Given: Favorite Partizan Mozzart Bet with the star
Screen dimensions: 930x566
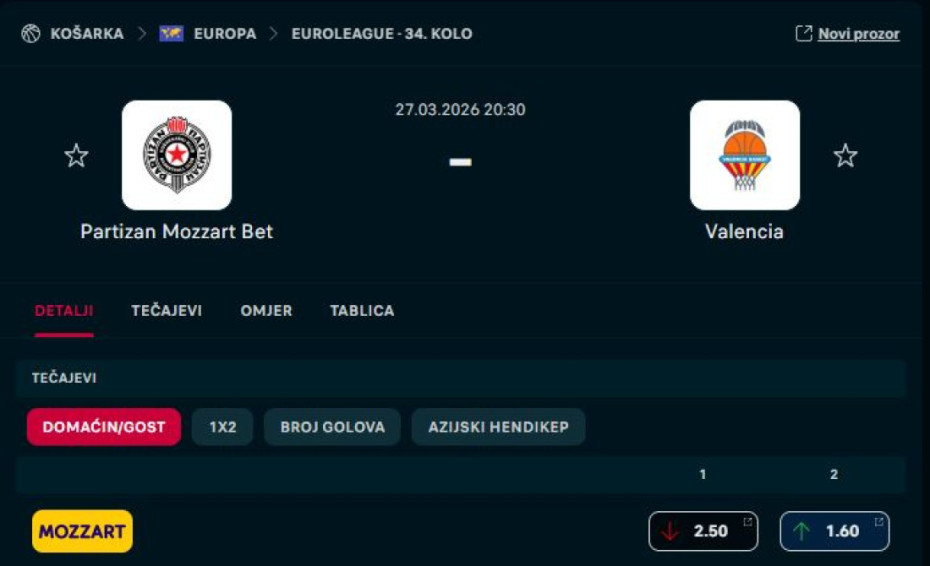Looking at the screenshot, I should coord(77,155).
